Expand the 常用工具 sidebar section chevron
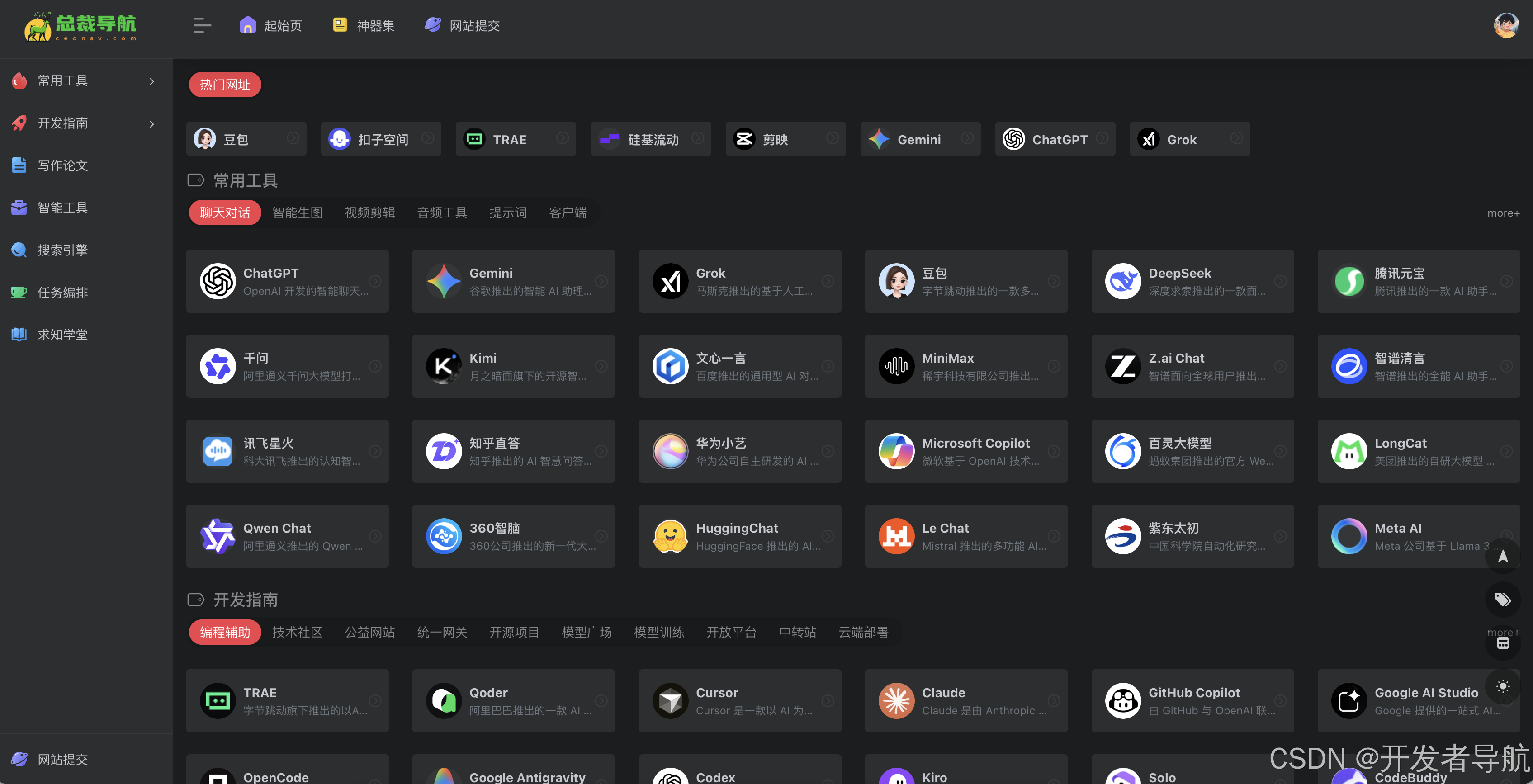This screenshot has height=784, width=1533. (151, 81)
